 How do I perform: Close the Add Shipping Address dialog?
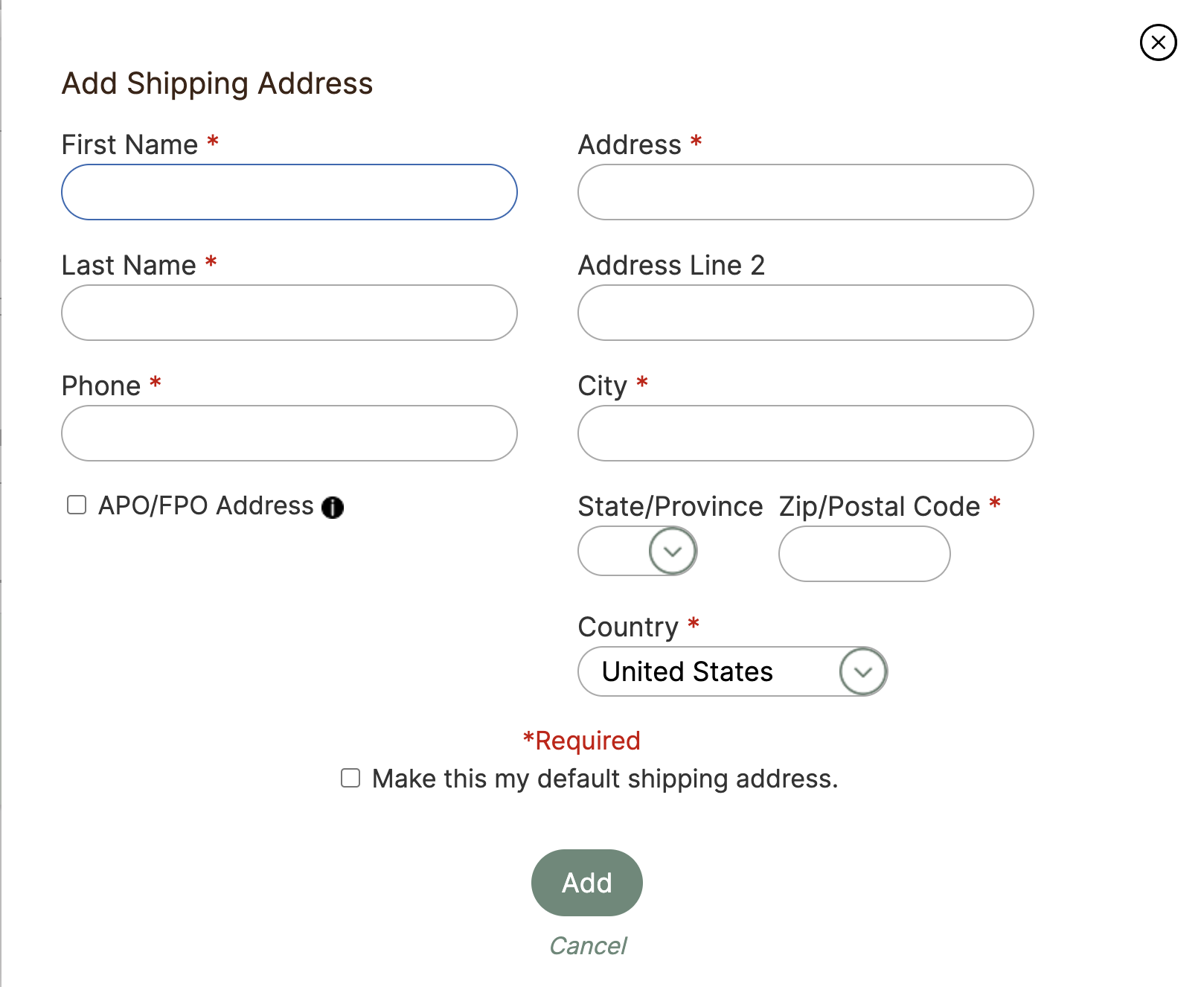pyautogui.click(x=1158, y=42)
